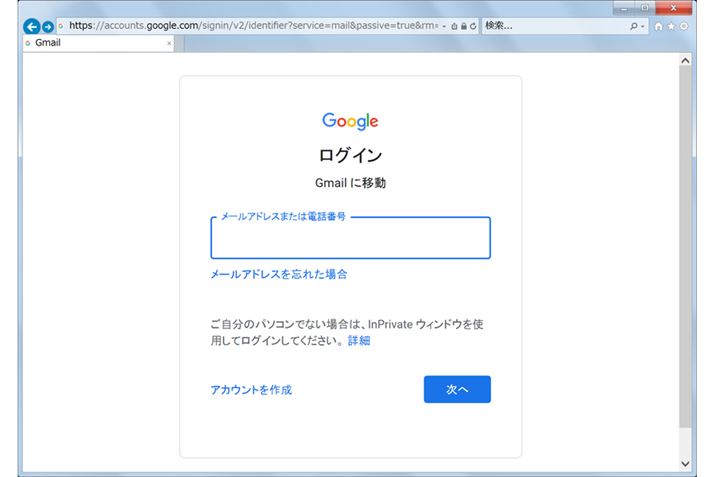Open the browser Home icon
The image size is (715, 477).
point(658,26)
